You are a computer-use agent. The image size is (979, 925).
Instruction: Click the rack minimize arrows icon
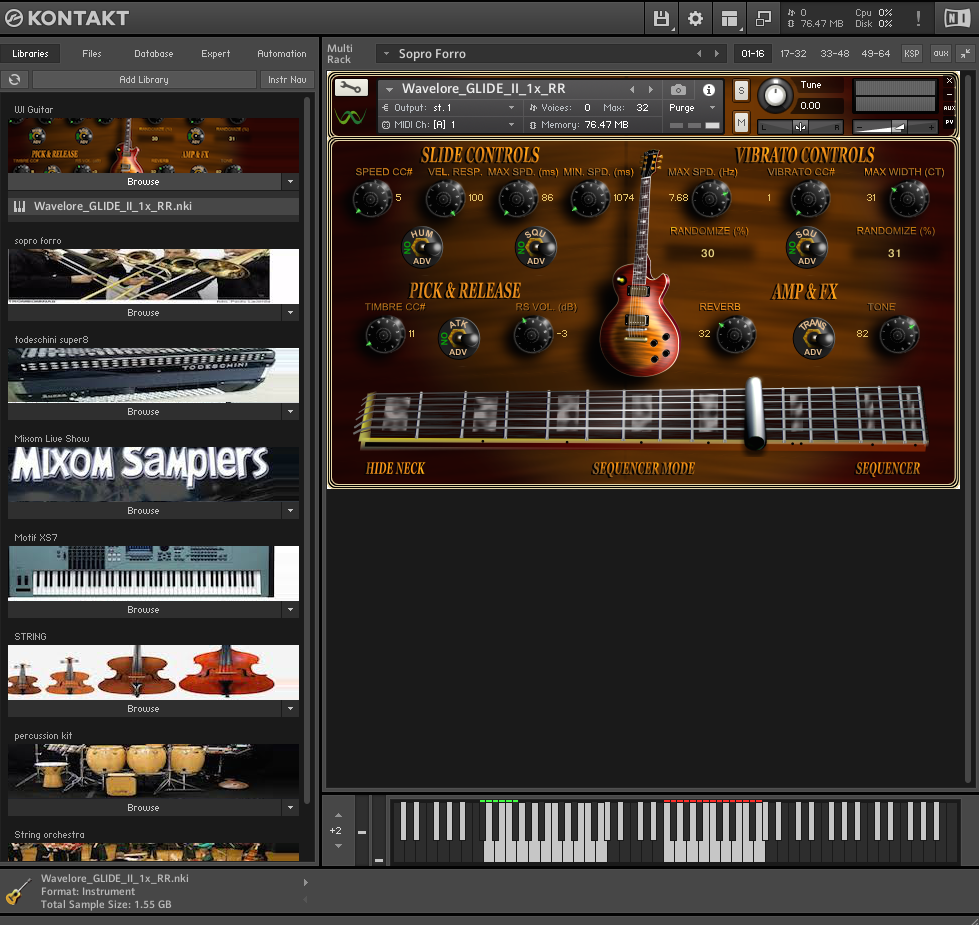click(965, 54)
